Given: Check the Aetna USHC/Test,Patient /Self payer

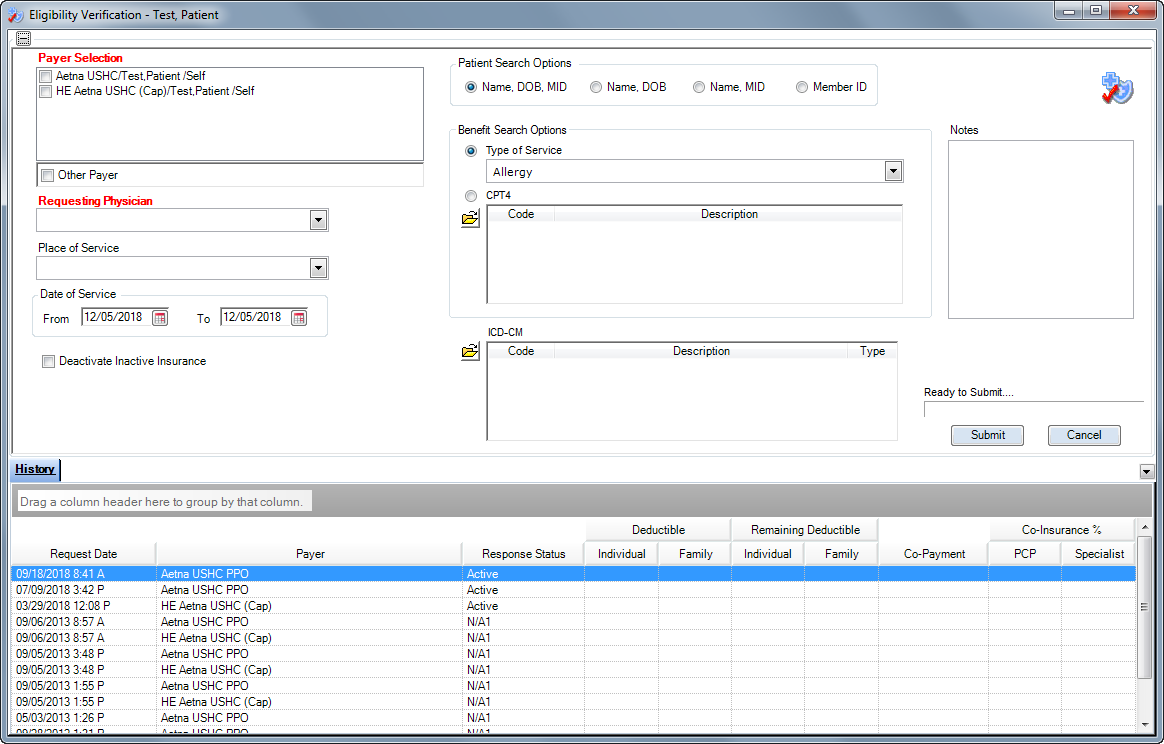Looking at the screenshot, I should (46, 76).
